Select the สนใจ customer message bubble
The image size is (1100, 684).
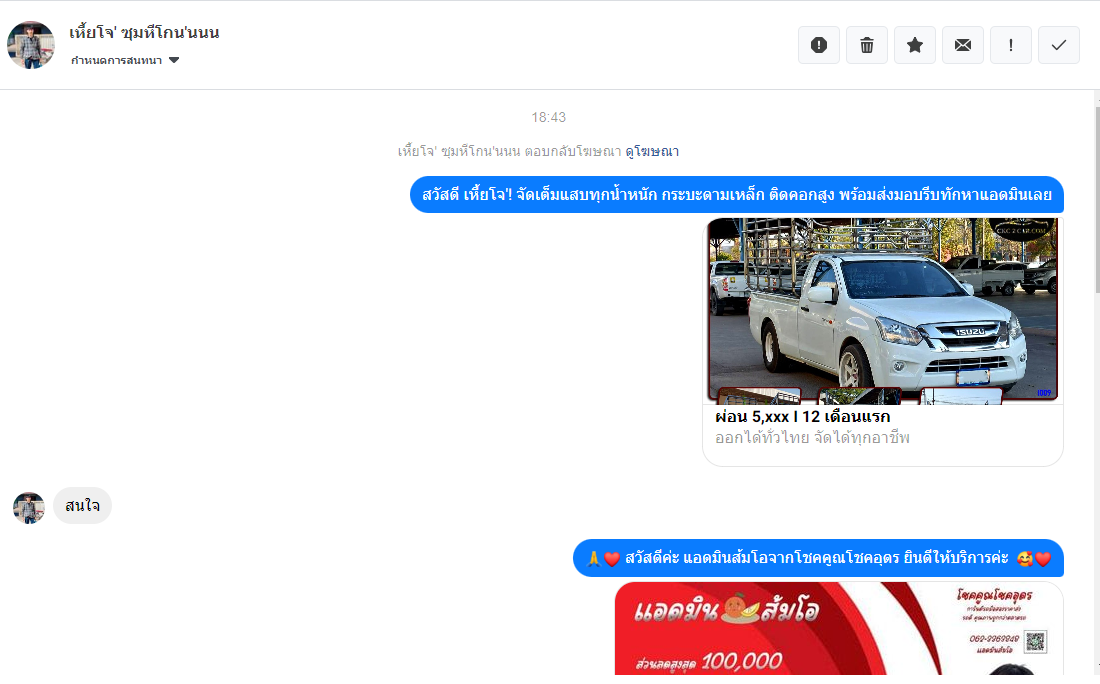tap(82, 506)
